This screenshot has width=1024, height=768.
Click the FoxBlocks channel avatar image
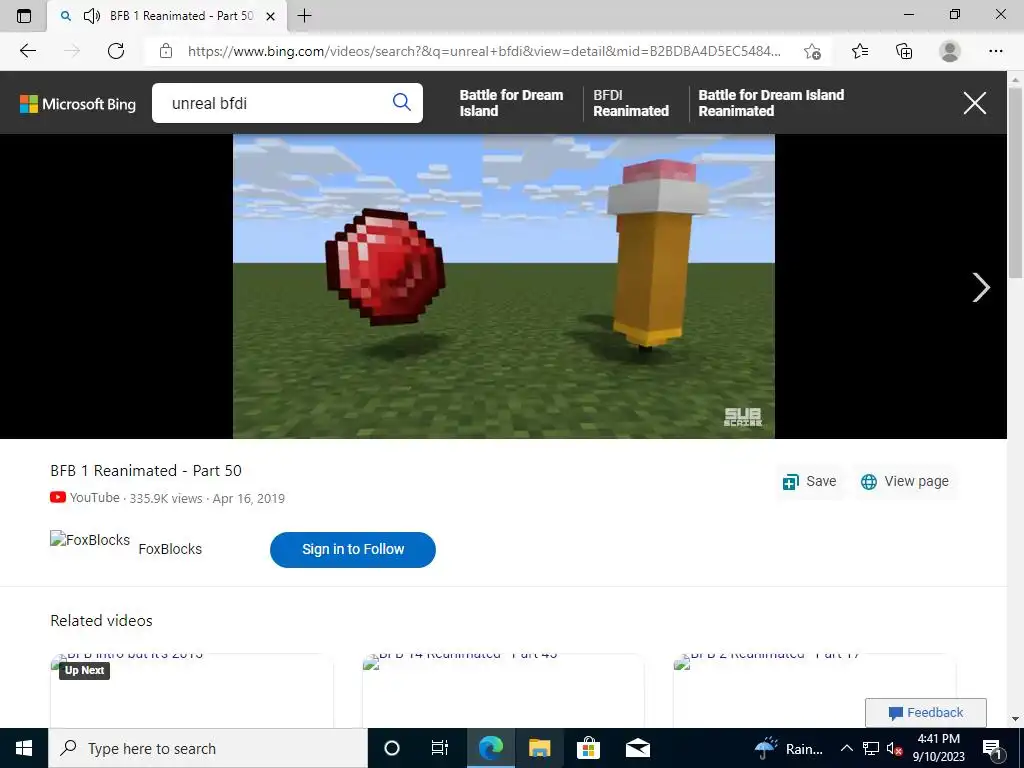[90, 540]
